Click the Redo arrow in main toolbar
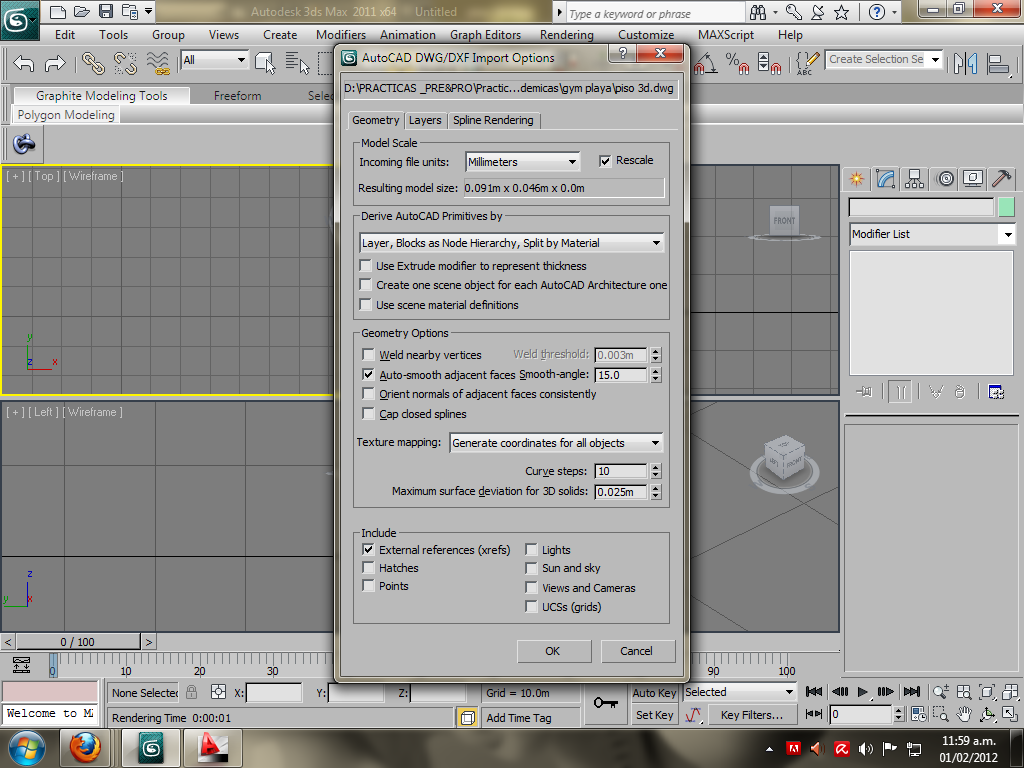Screen dimensions: 1024x768 click(56, 63)
